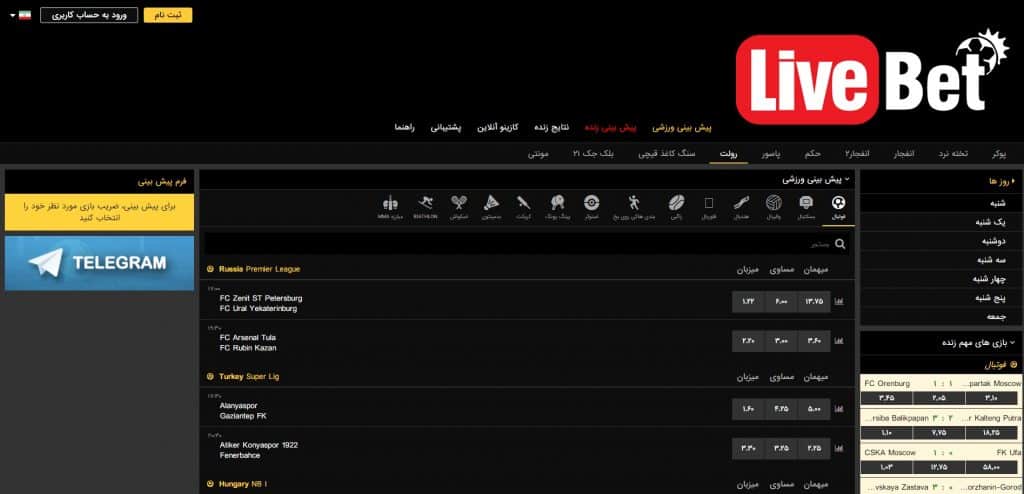Screen dimensions: 1024x494
Task: Select the biathlon skier icon
Action: pyautogui.click(x=425, y=203)
